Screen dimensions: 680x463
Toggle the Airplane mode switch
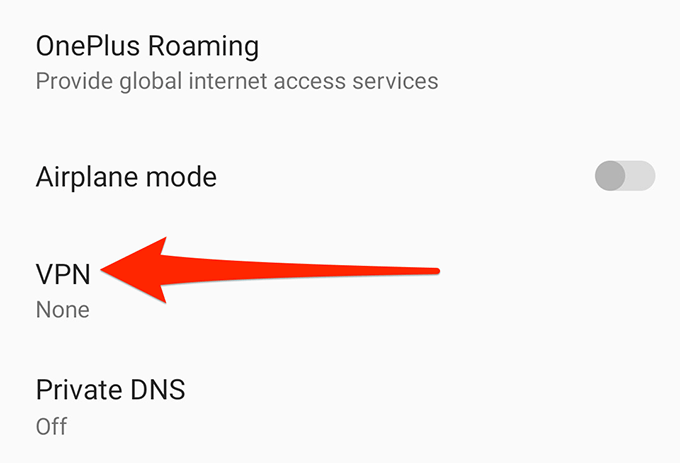tap(625, 176)
